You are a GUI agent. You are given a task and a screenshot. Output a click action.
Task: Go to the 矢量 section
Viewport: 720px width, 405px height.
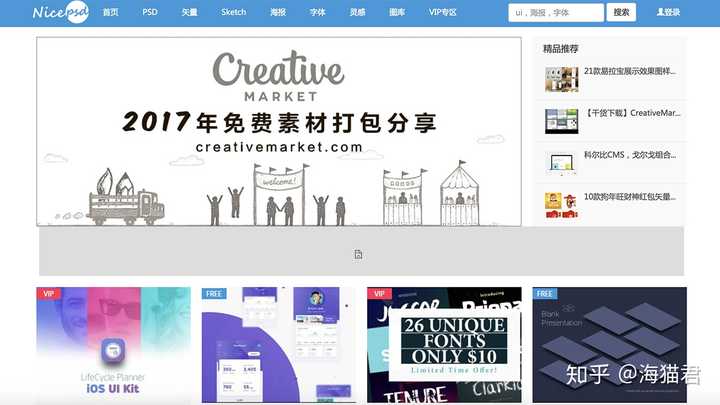click(x=189, y=12)
